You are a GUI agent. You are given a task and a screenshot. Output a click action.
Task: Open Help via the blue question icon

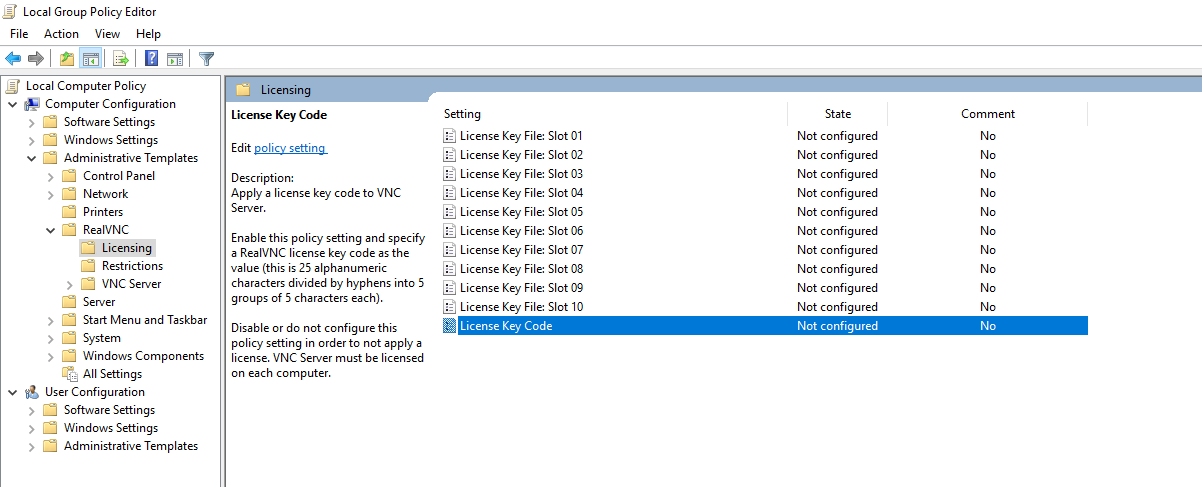pyautogui.click(x=152, y=59)
